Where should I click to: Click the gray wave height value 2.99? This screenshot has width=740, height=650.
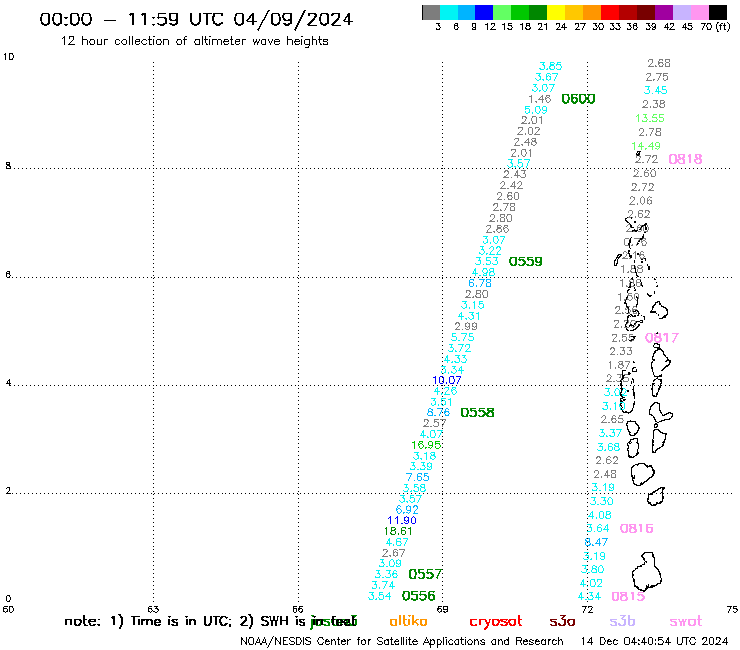(466, 326)
